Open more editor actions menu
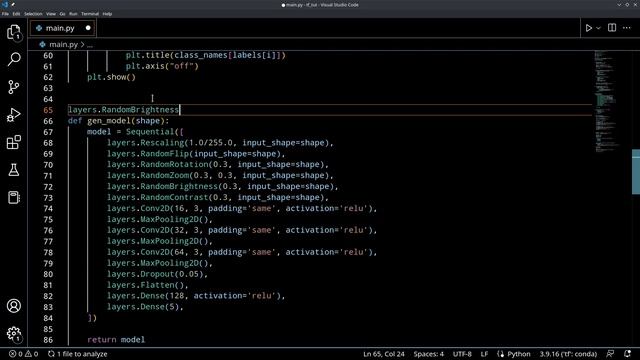This screenshot has height=360, width=640. 627,28
